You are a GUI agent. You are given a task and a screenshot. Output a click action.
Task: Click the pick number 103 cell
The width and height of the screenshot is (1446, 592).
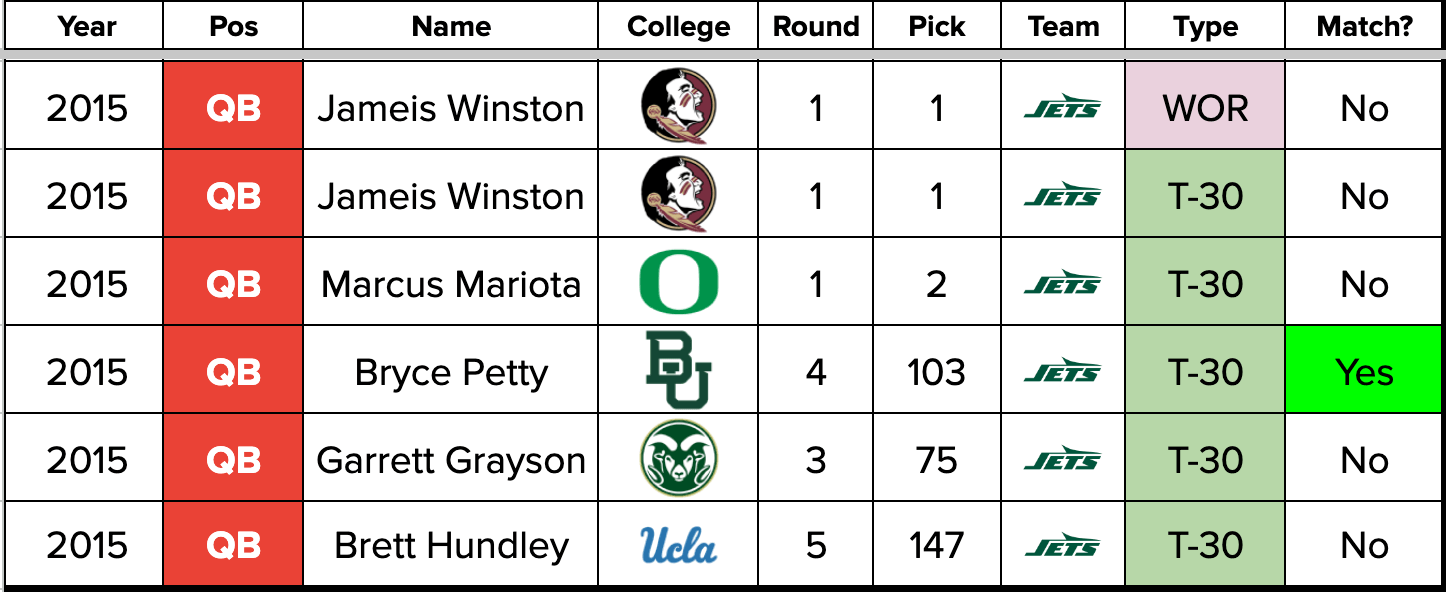(936, 372)
